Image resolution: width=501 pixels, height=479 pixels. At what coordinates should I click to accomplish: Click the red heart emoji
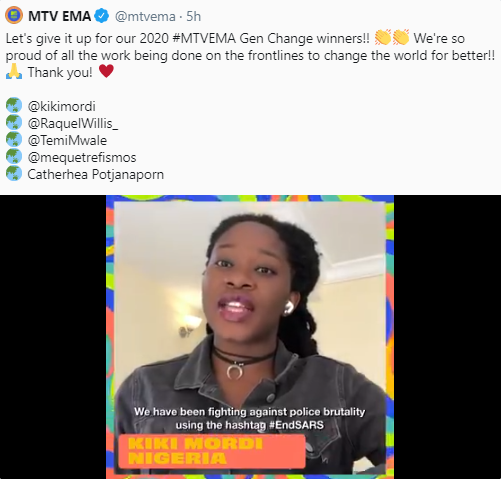(106, 71)
